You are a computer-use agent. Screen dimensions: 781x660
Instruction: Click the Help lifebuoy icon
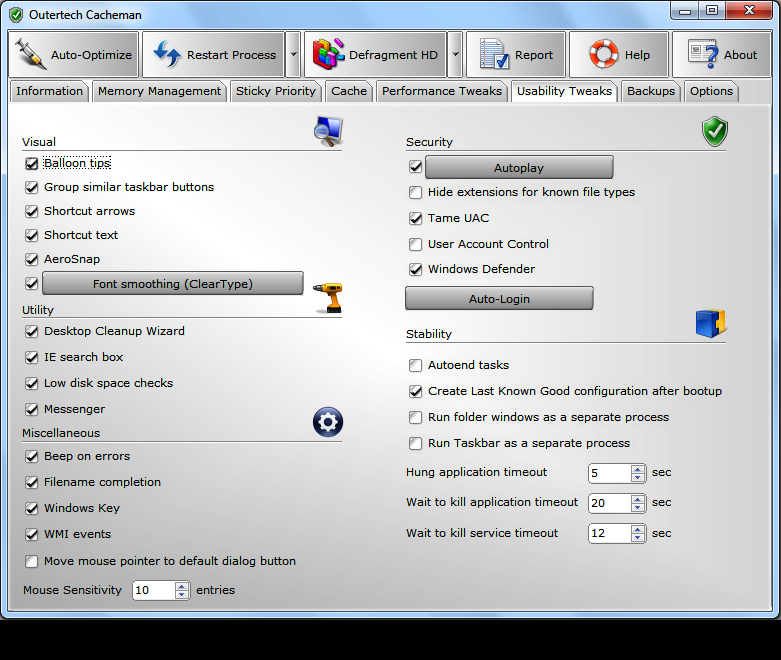point(604,54)
